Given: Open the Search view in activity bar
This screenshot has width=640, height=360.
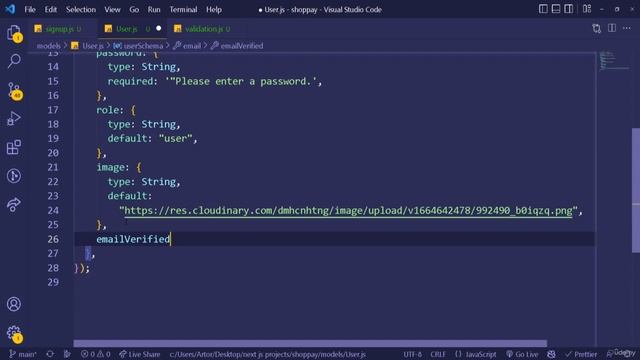Looking at the screenshot, I should [x=14, y=61].
